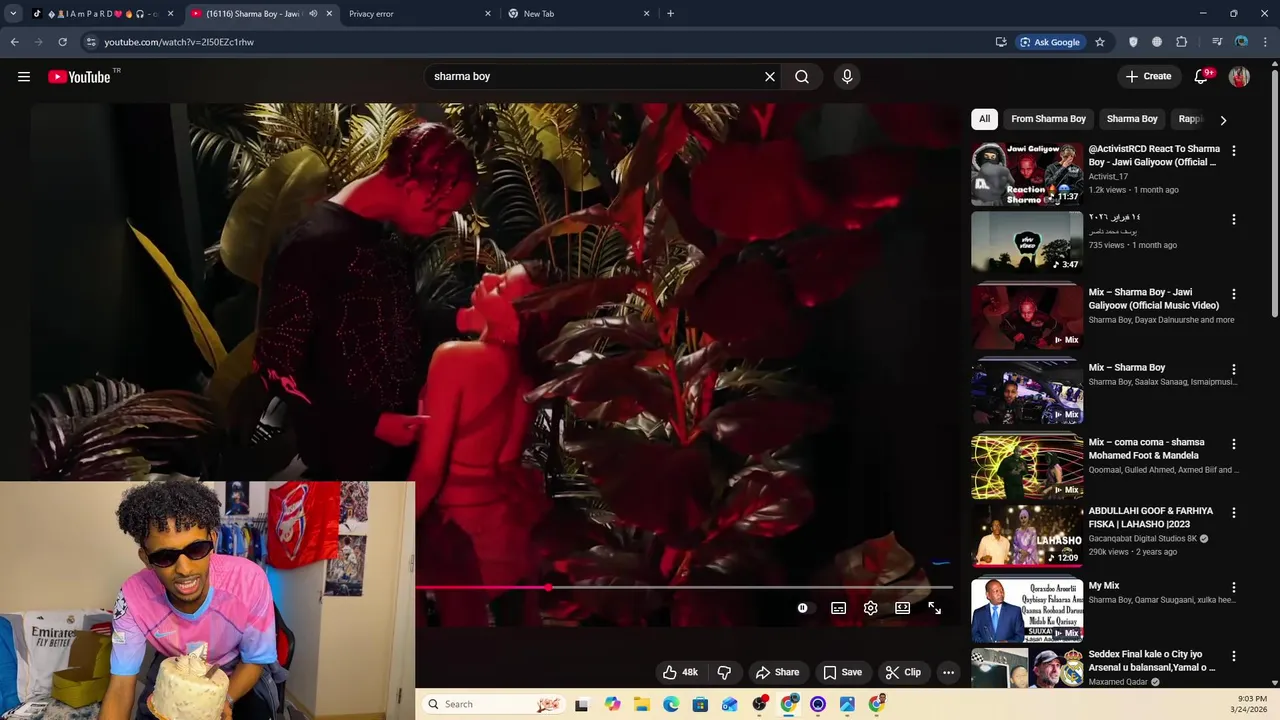The height and width of the screenshot is (720, 1280).
Task: Open options for 'Mix – coma coma'
Action: point(1234,444)
